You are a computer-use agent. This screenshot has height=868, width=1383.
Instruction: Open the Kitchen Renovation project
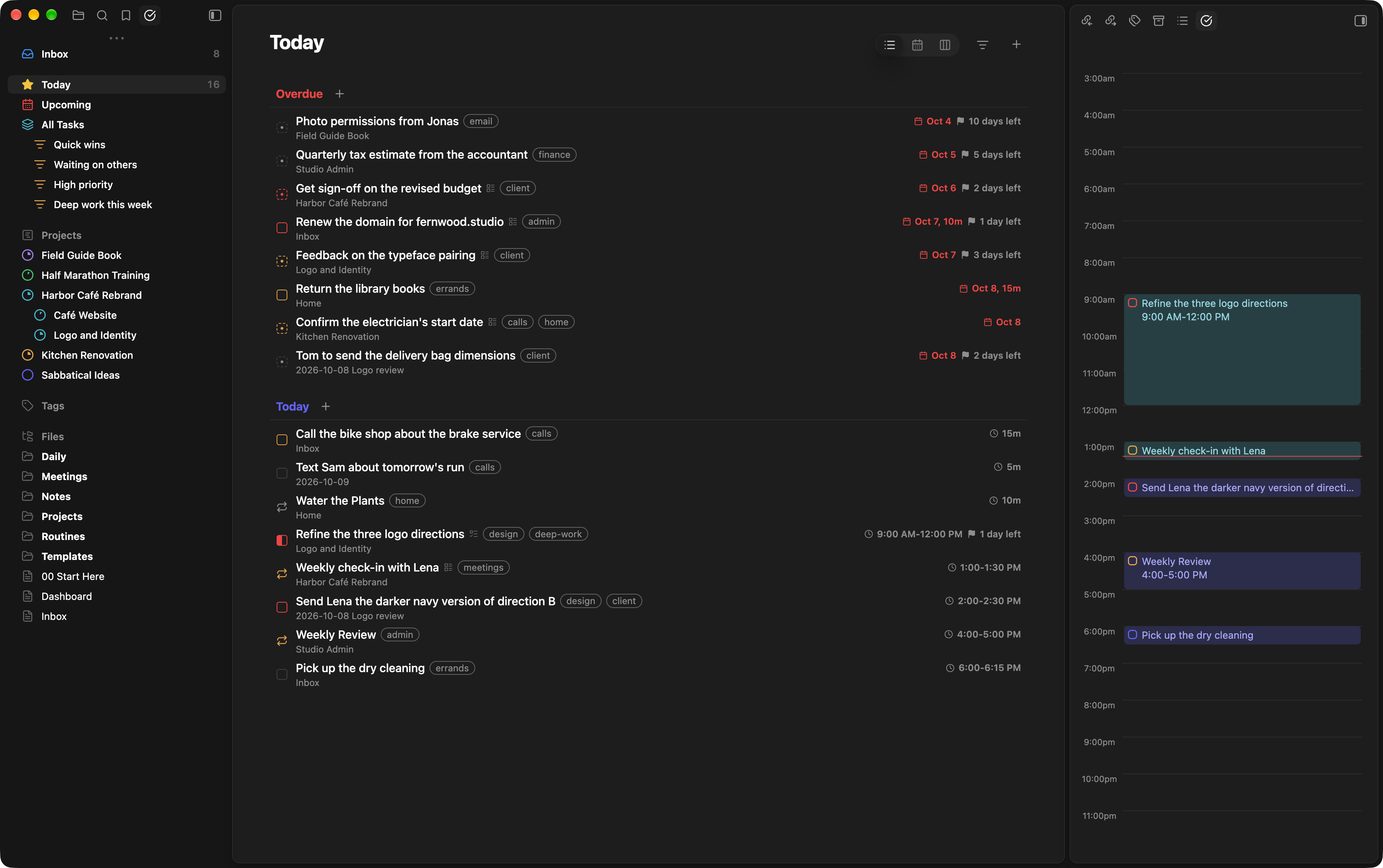coord(117,355)
